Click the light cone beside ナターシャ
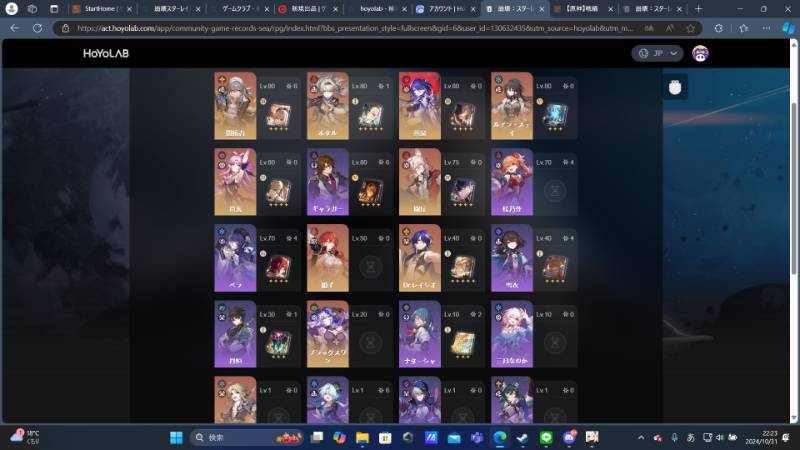Image resolution: width=800 pixels, height=450 pixels. 463,344
